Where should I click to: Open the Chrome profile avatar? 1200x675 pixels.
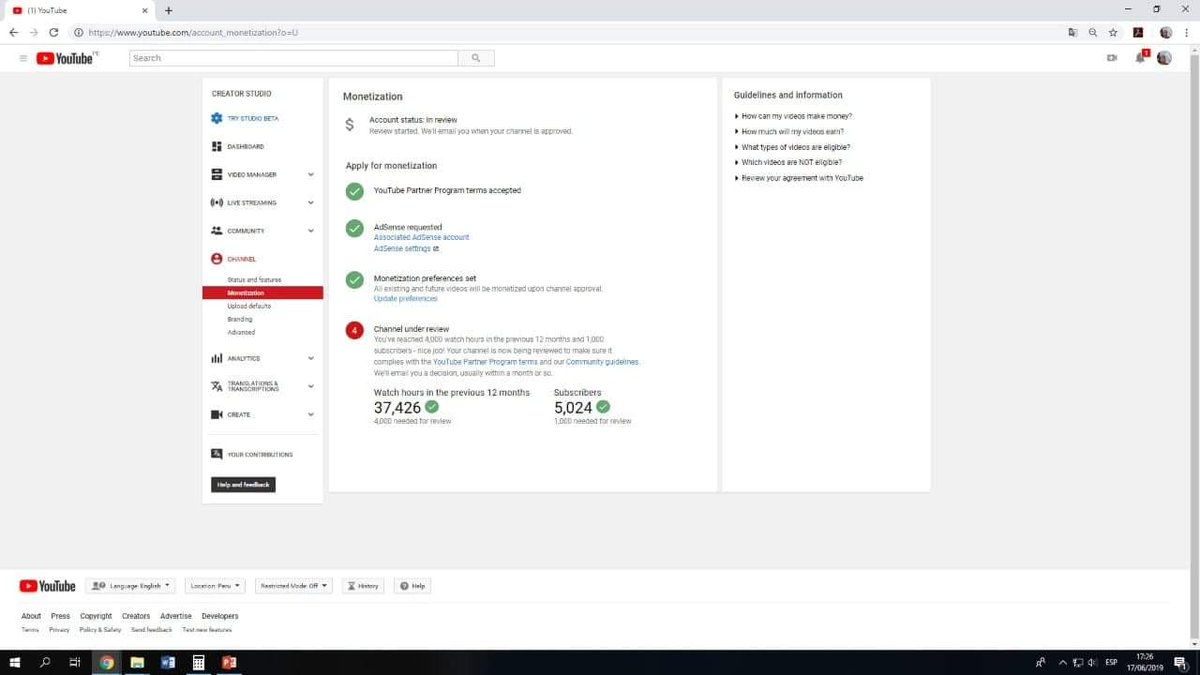pyautogui.click(x=1165, y=32)
